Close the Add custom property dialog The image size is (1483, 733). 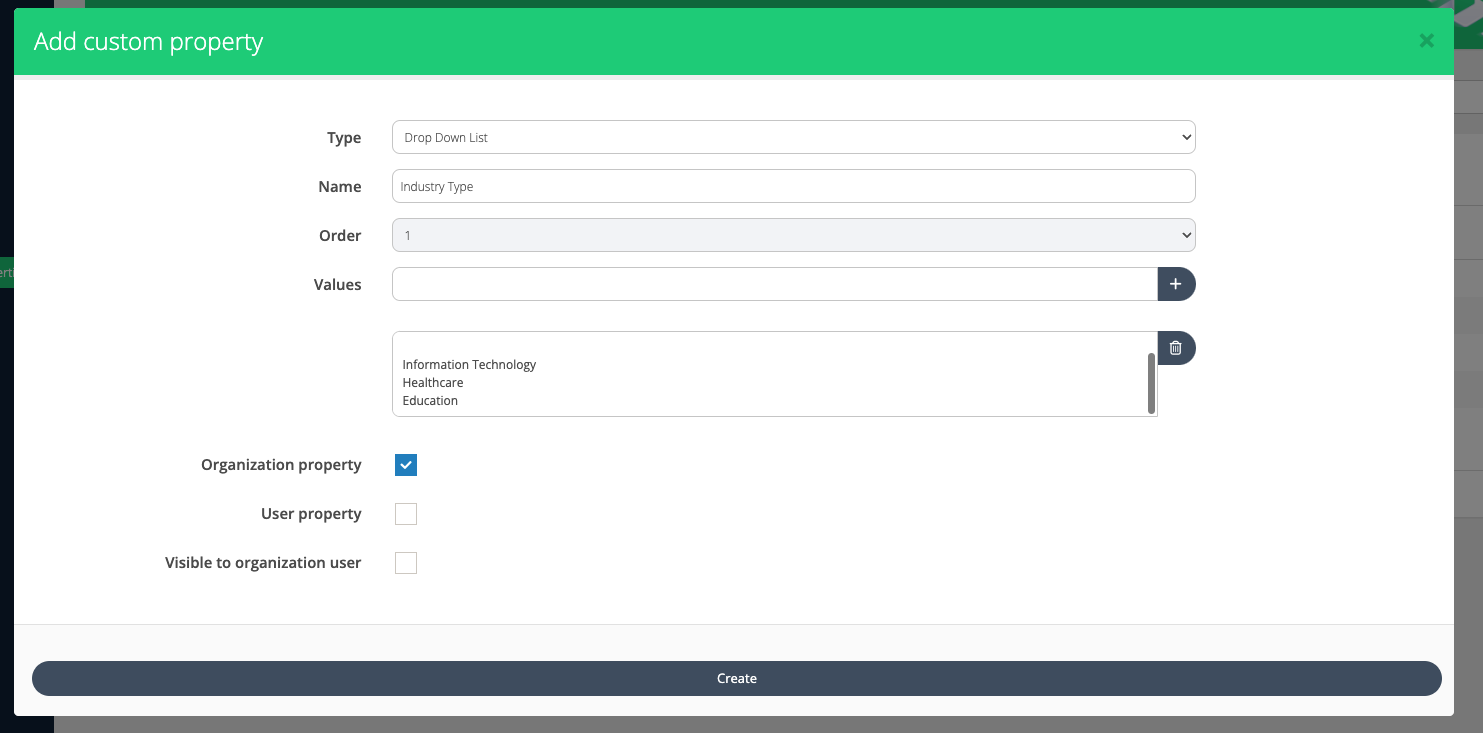click(x=1426, y=41)
